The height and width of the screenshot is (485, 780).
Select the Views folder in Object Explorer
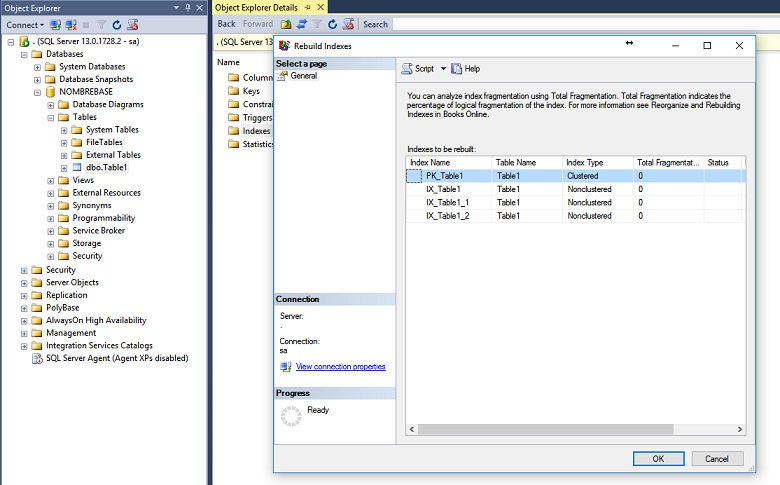83,180
